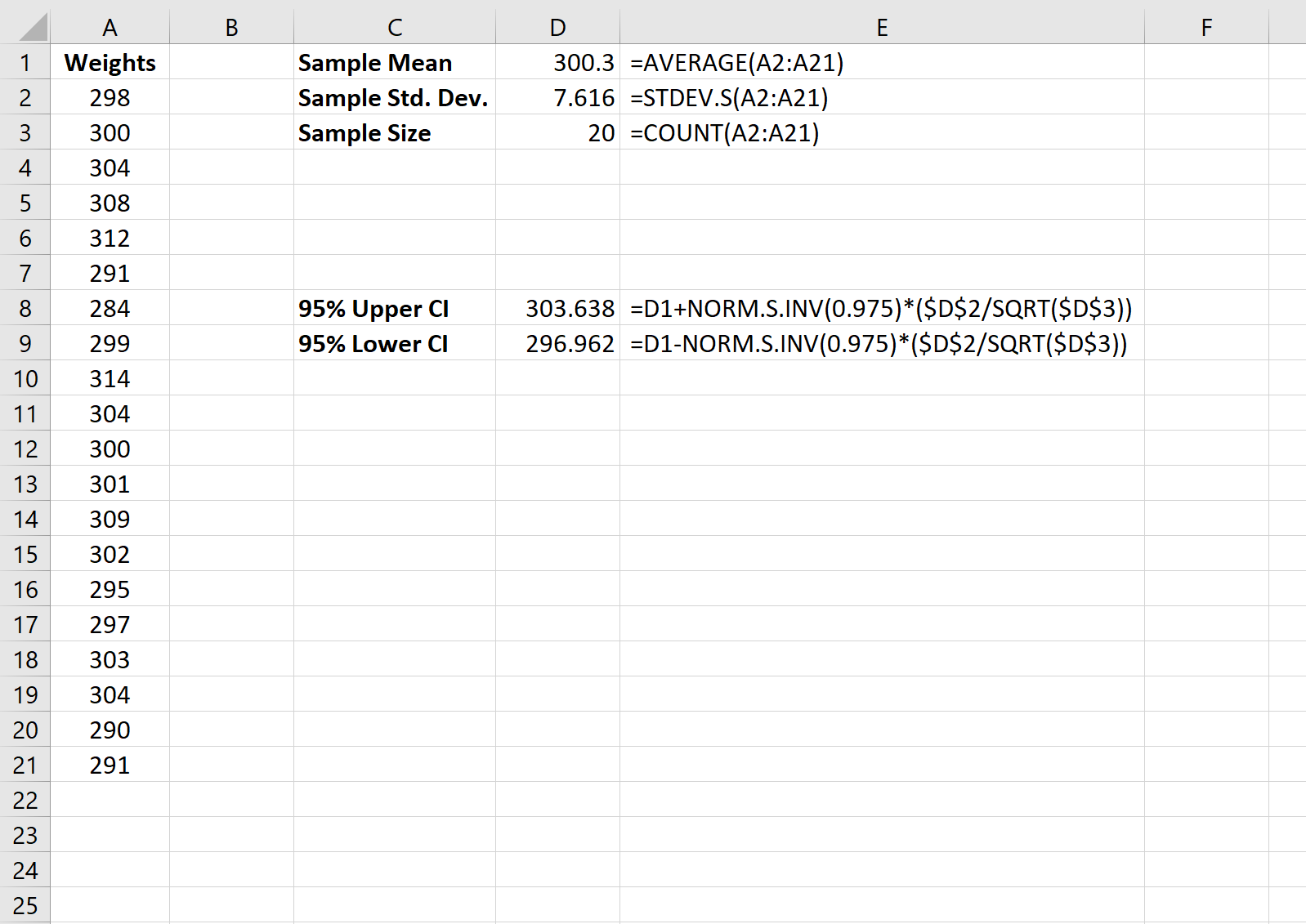Select row 22 header
Image resolution: width=1306 pixels, height=924 pixels.
click(25, 800)
